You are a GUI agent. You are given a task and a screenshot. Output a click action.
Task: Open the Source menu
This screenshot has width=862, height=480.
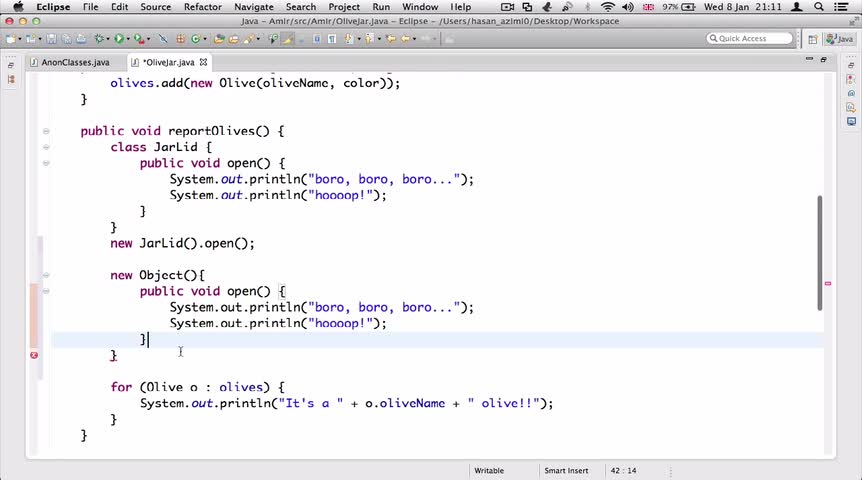(156, 7)
